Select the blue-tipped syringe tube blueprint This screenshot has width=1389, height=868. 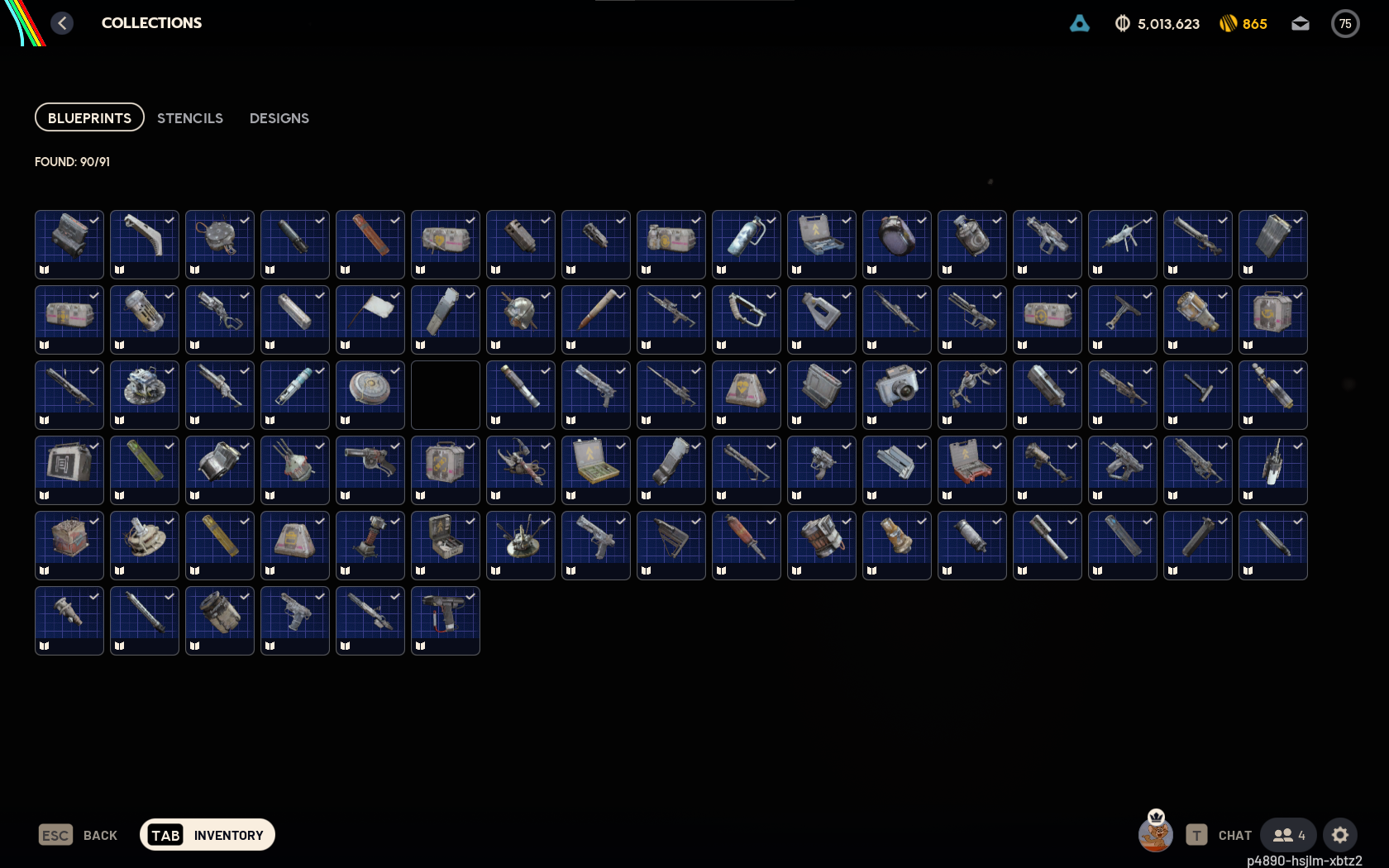(x=295, y=395)
